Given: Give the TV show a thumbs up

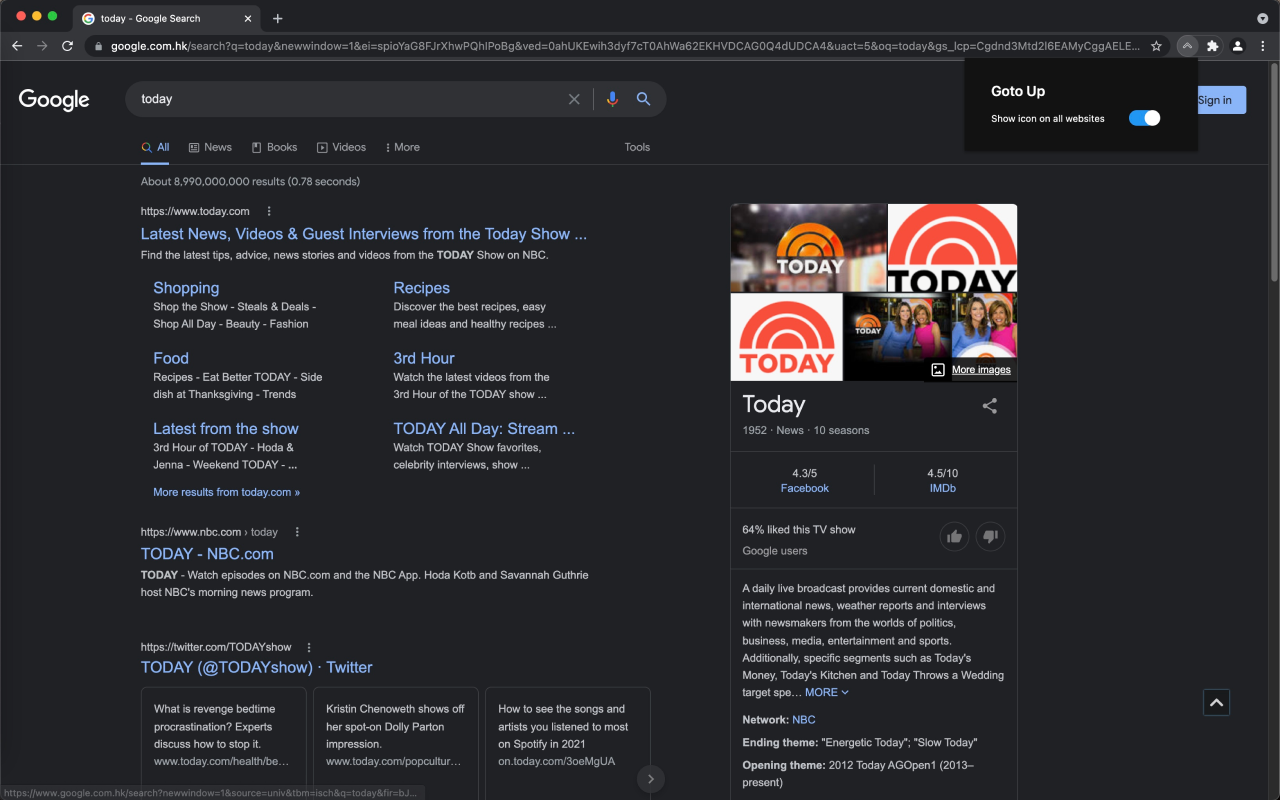Looking at the screenshot, I should click(x=954, y=536).
